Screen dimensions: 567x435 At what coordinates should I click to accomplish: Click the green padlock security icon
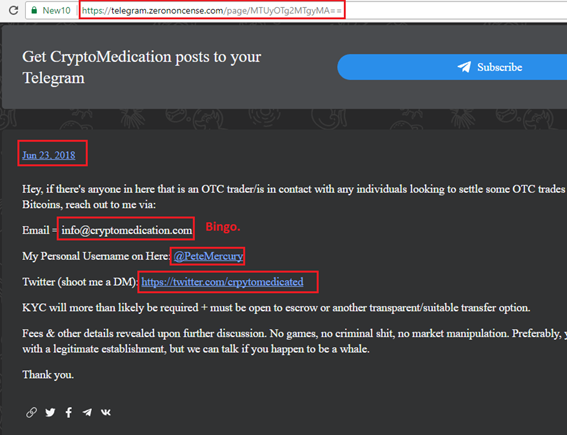pos(34,10)
